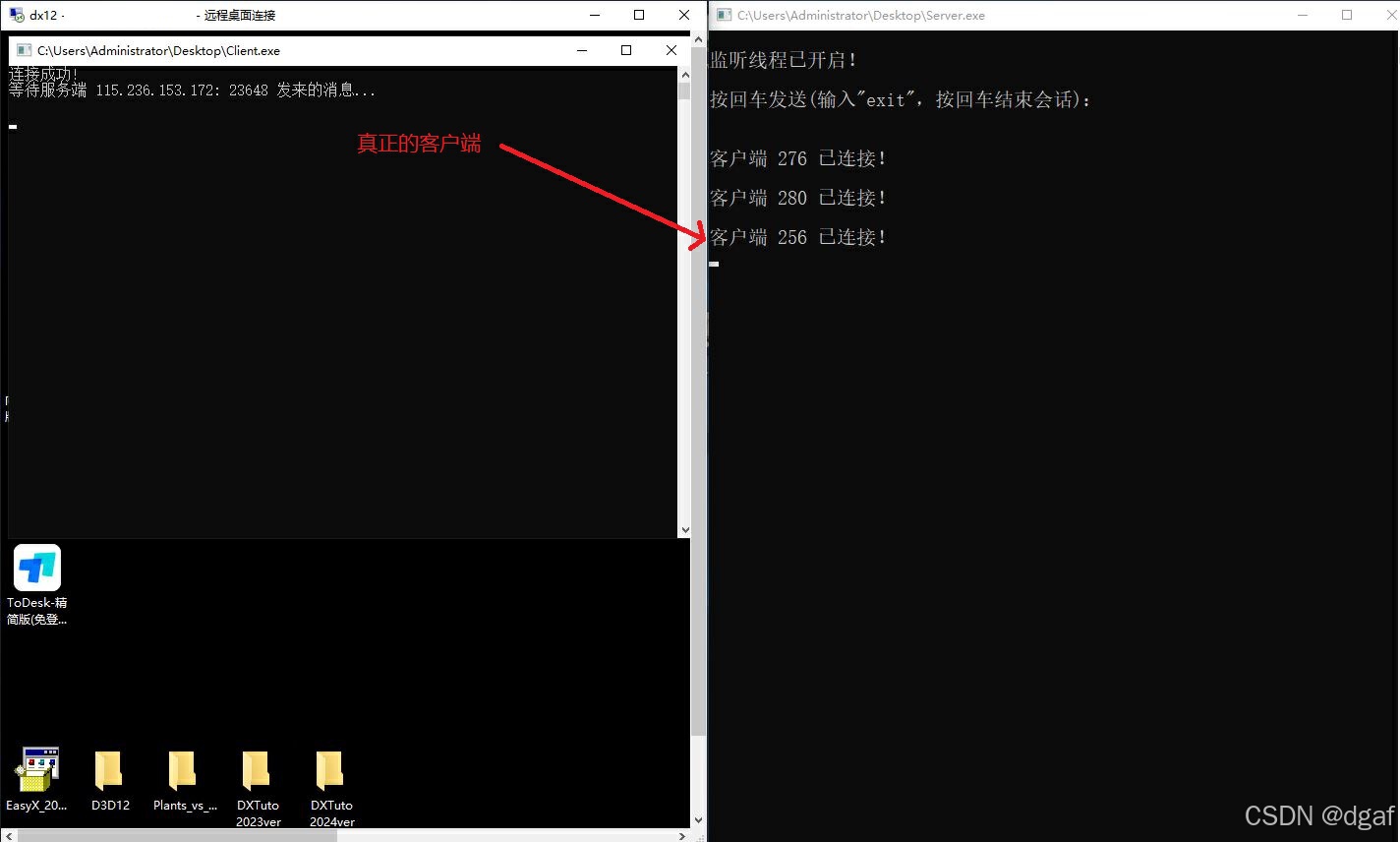Minimize the Server.exe console window
Screen dimensions: 1400x842
1303,15
